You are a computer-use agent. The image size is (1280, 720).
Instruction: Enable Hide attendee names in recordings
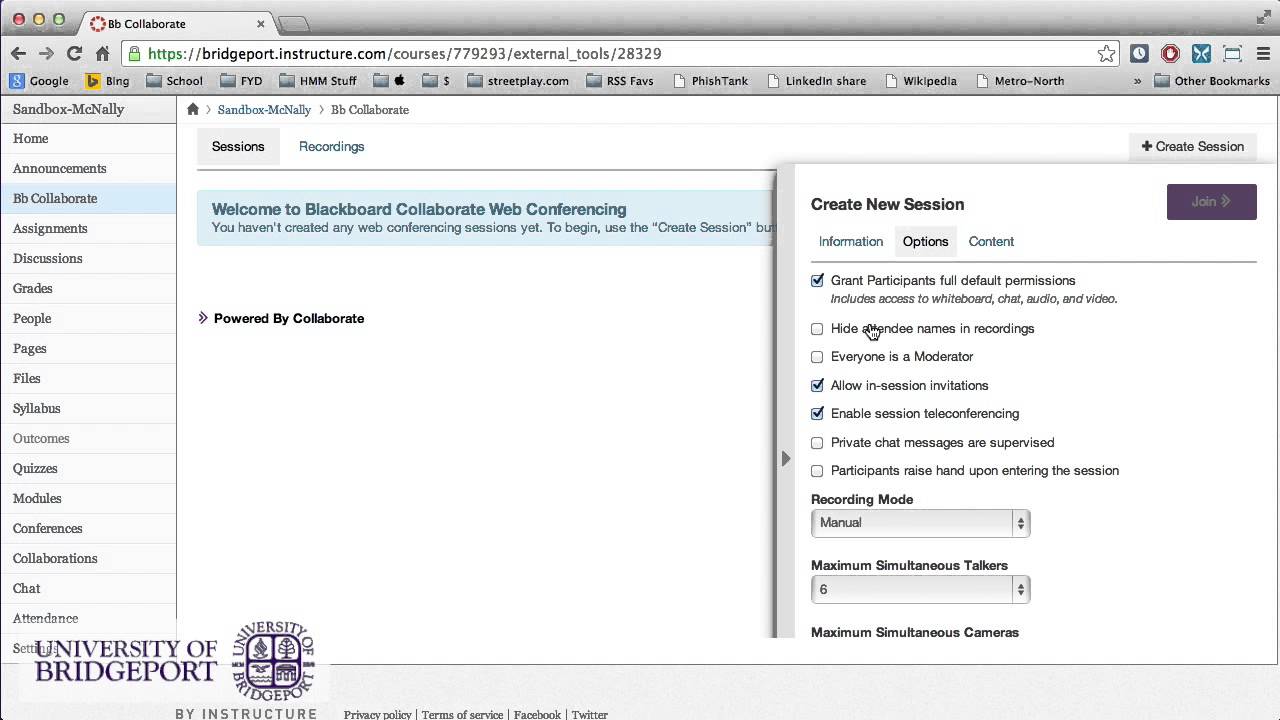[817, 329]
